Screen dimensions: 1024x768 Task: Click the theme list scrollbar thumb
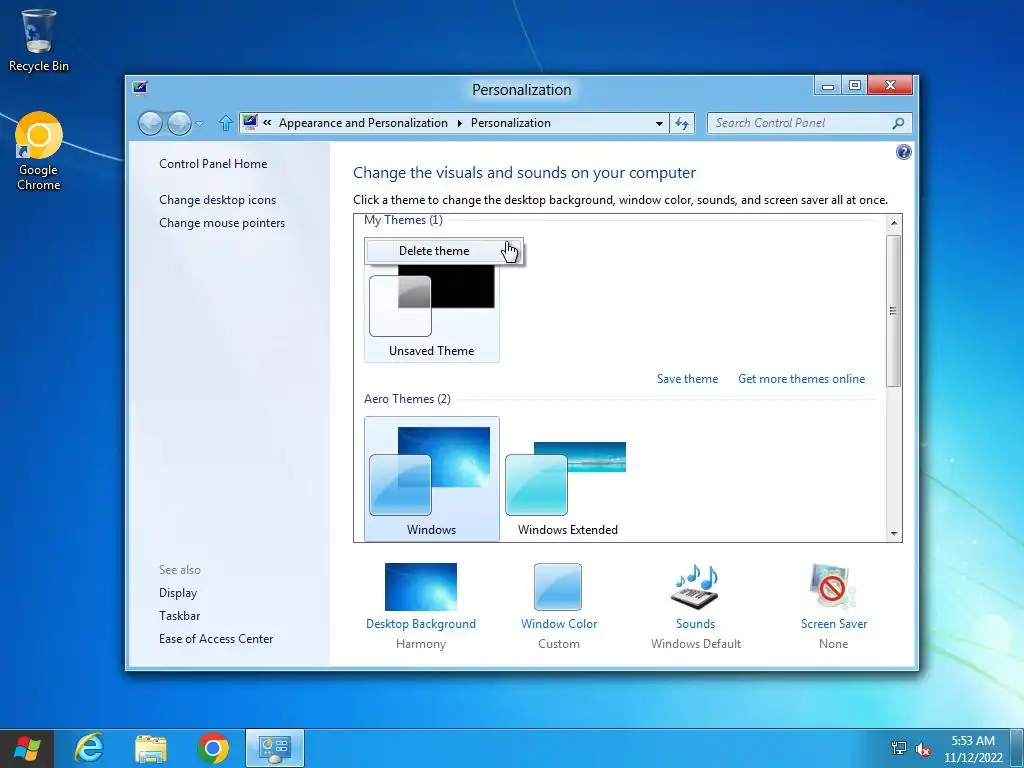coord(894,311)
